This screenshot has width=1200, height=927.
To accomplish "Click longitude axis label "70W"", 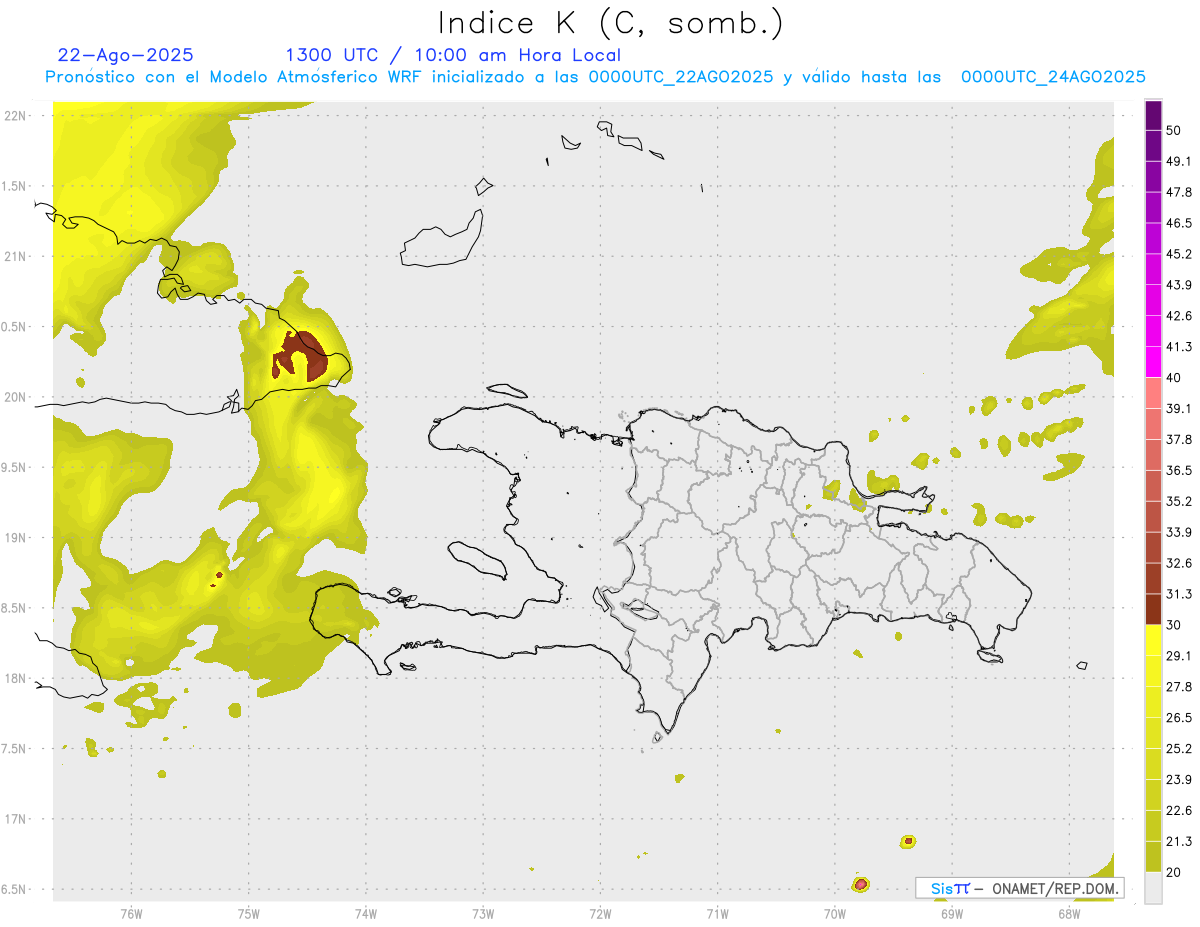I will coord(835,913).
